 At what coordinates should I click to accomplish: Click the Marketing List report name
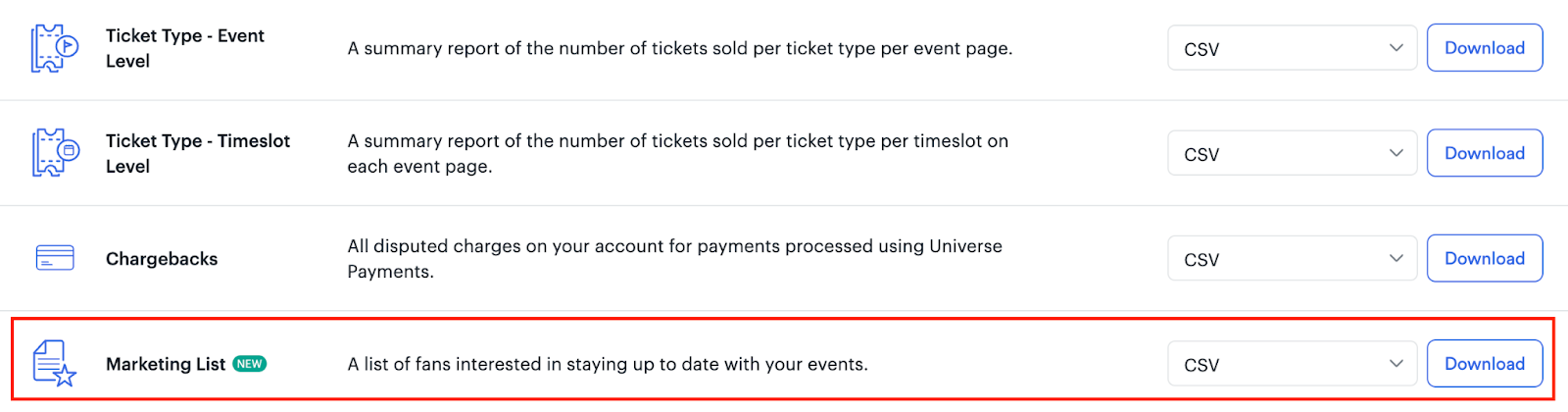[166, 364]
